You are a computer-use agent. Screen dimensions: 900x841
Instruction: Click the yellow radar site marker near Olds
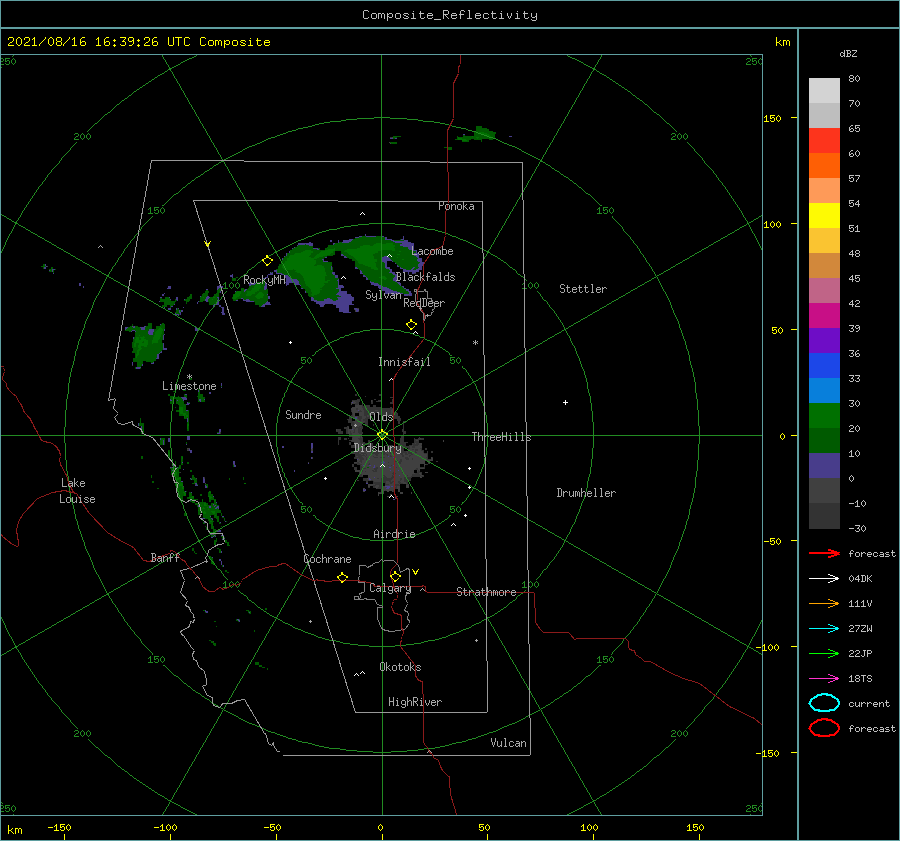click(x=382, y=435)
